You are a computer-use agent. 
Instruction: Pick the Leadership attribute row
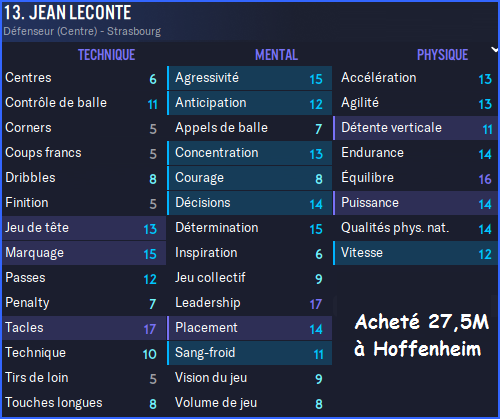click(x=250, y=303)
